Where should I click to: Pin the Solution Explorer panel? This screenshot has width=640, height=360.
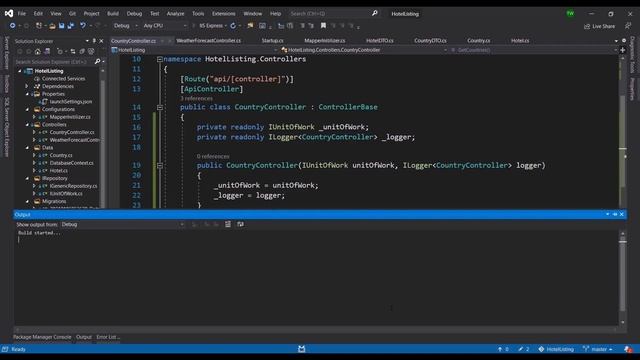(94, 41)
